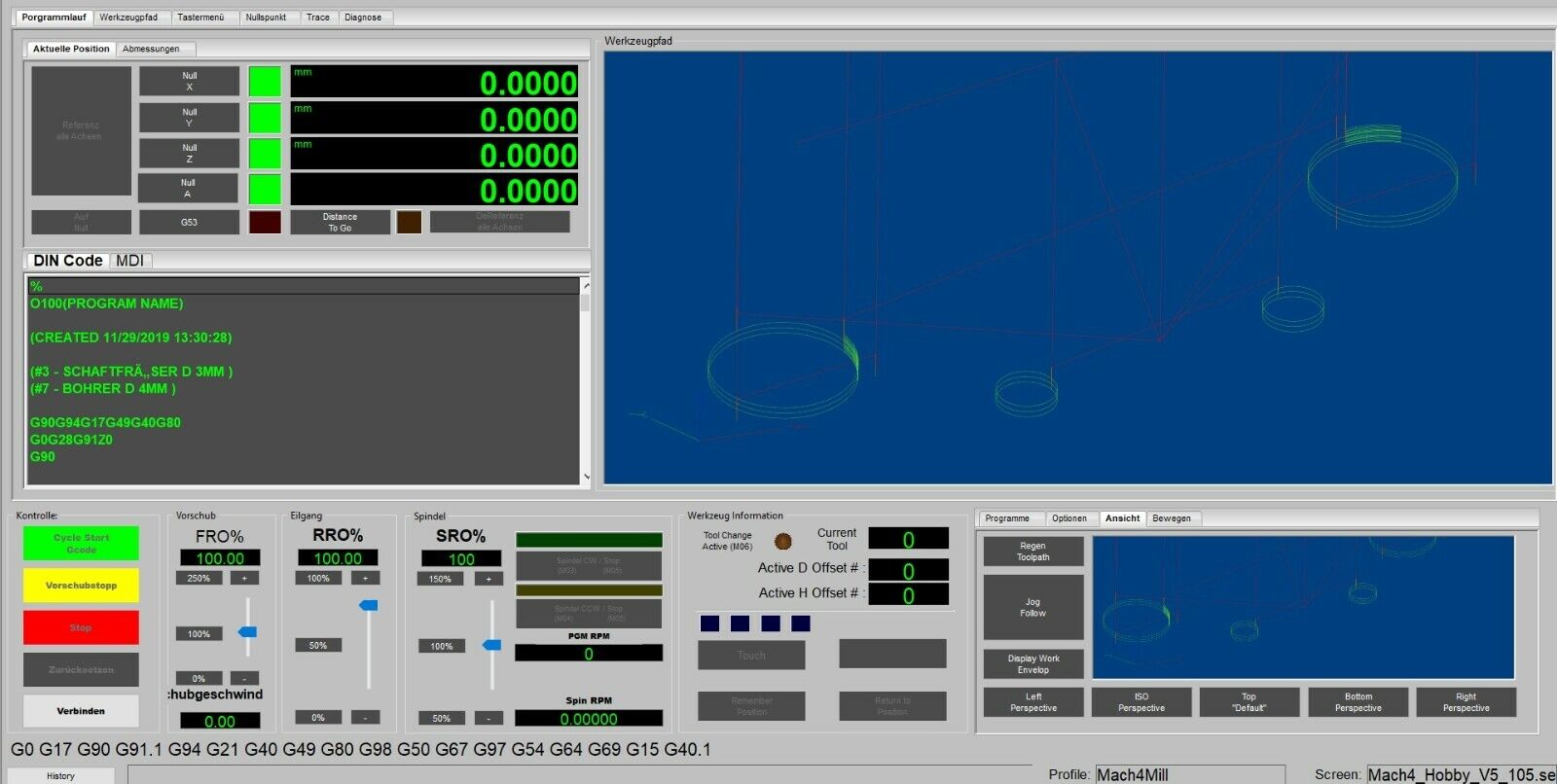The image size is (1557, 784).
Task: Open the Diagnose tab
Action: pyautogui.click(x=363, y=18)
